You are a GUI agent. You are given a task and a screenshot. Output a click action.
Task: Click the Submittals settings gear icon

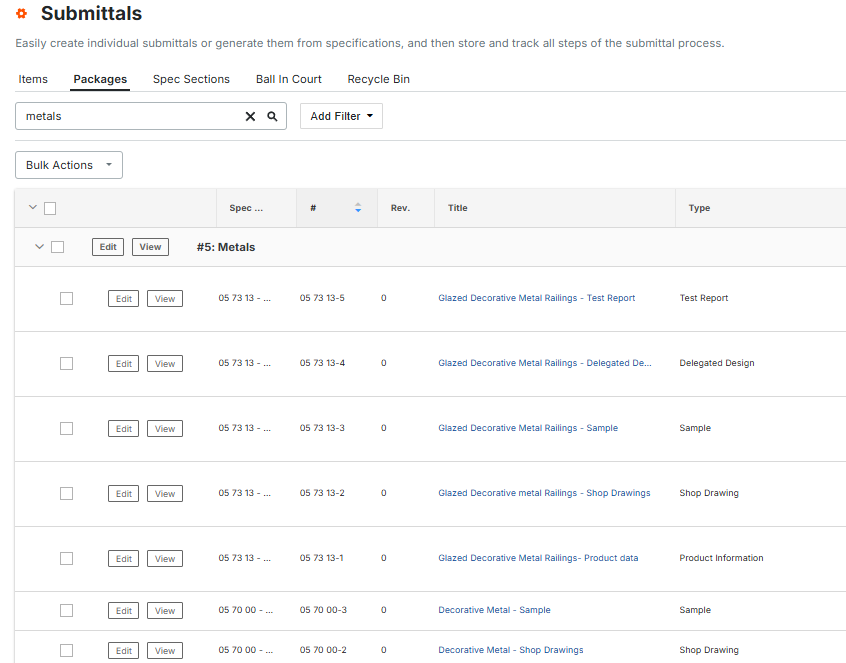tap(21, 14)
